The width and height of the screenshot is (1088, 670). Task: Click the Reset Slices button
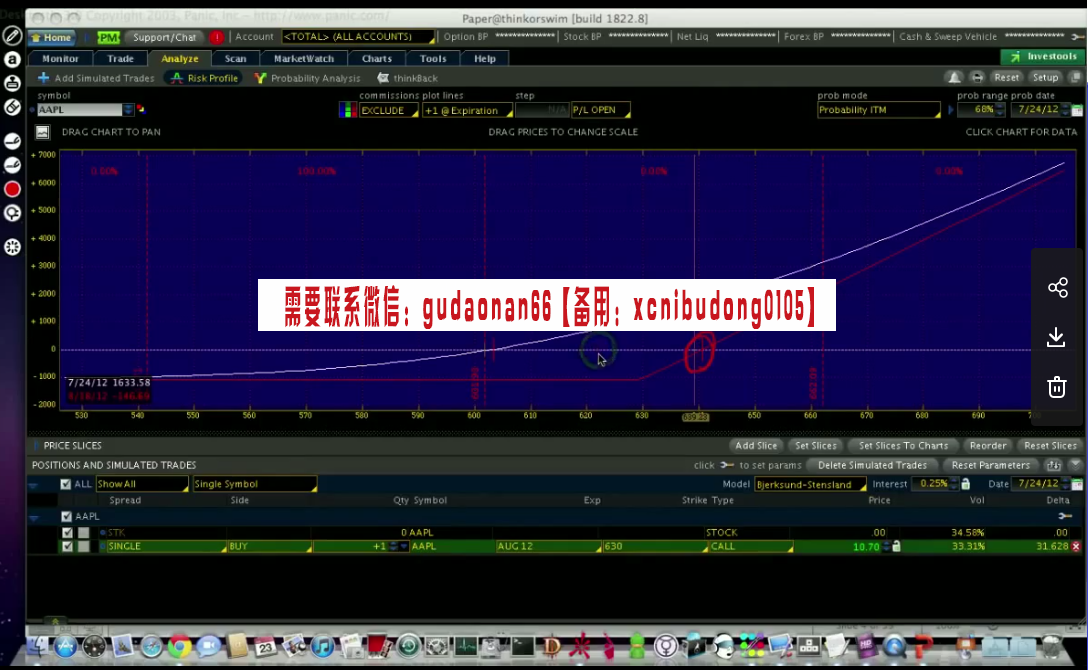pos(1050,446)
